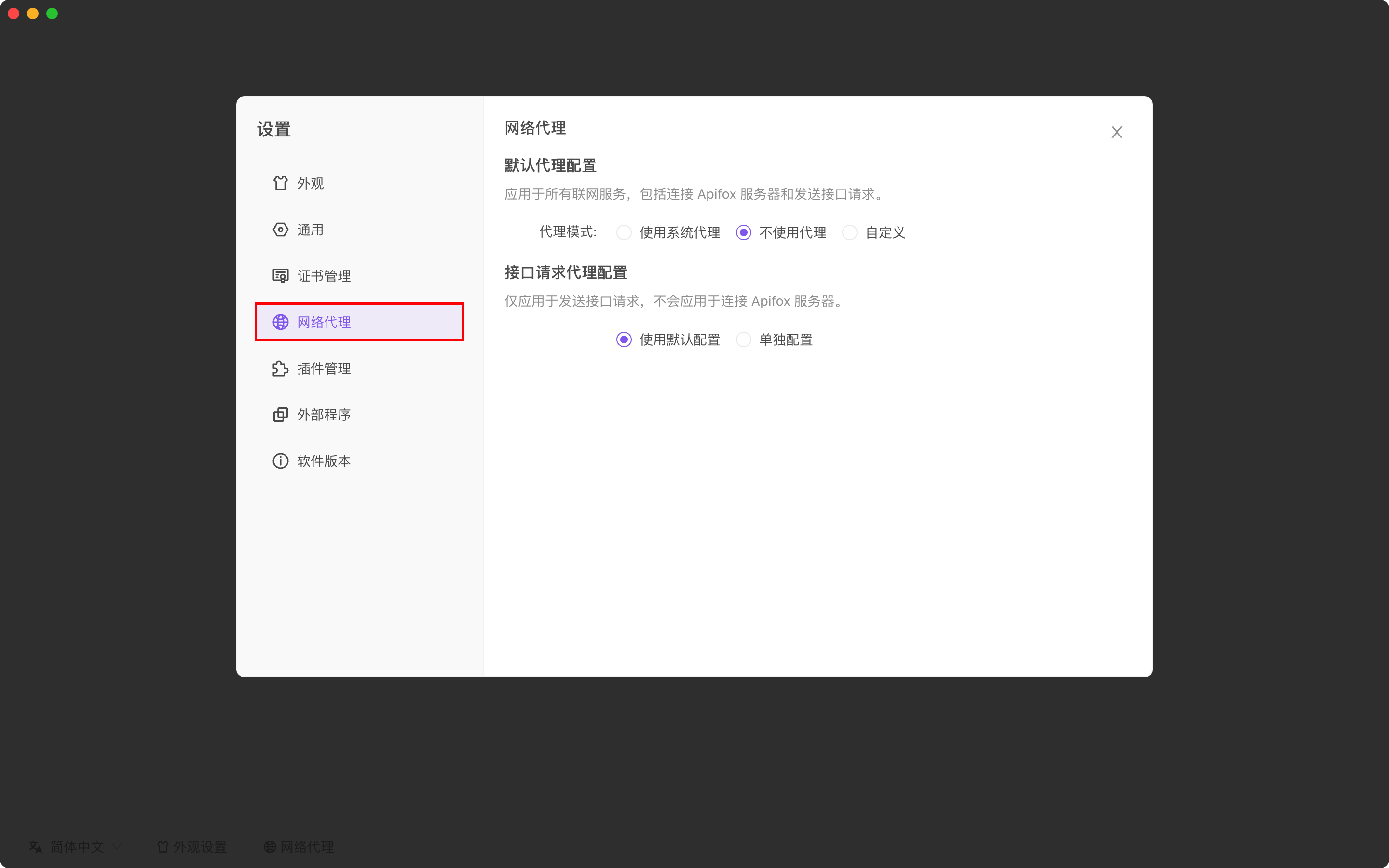Open the 插件管理 settings section
1389x868 pixels.
[x=324, y=368]
